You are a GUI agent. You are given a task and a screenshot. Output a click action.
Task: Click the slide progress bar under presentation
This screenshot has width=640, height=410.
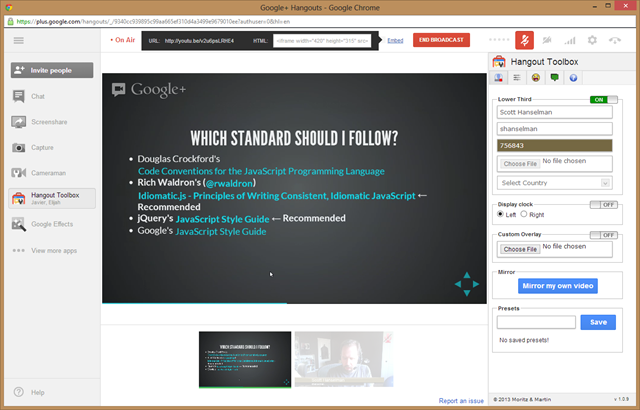294,303
